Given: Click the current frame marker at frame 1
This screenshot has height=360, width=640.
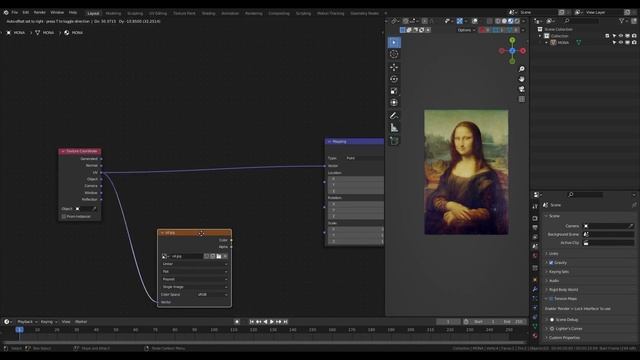Looking at the screenshot, I should point(19,330).
